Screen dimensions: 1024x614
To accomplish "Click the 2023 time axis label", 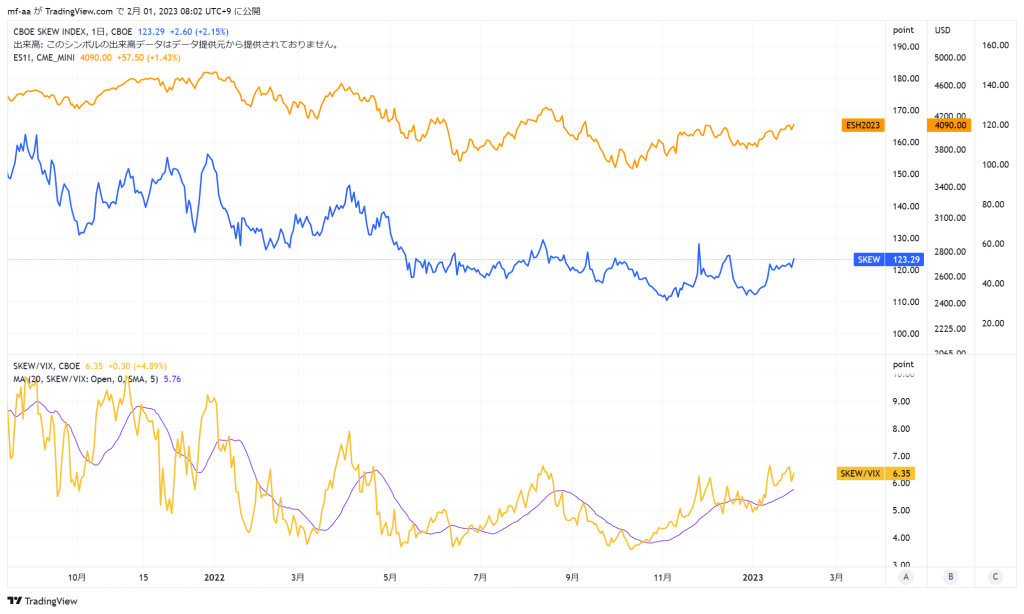I will [753, 577].
